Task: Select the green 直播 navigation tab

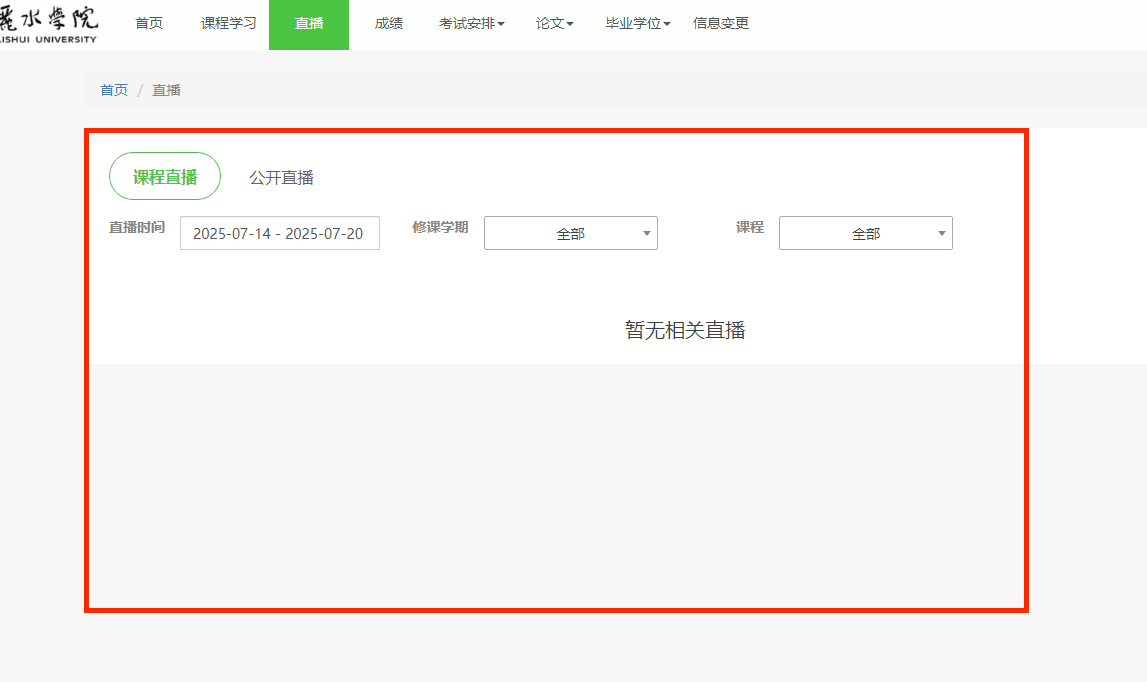Action: [x=309, y=24]
